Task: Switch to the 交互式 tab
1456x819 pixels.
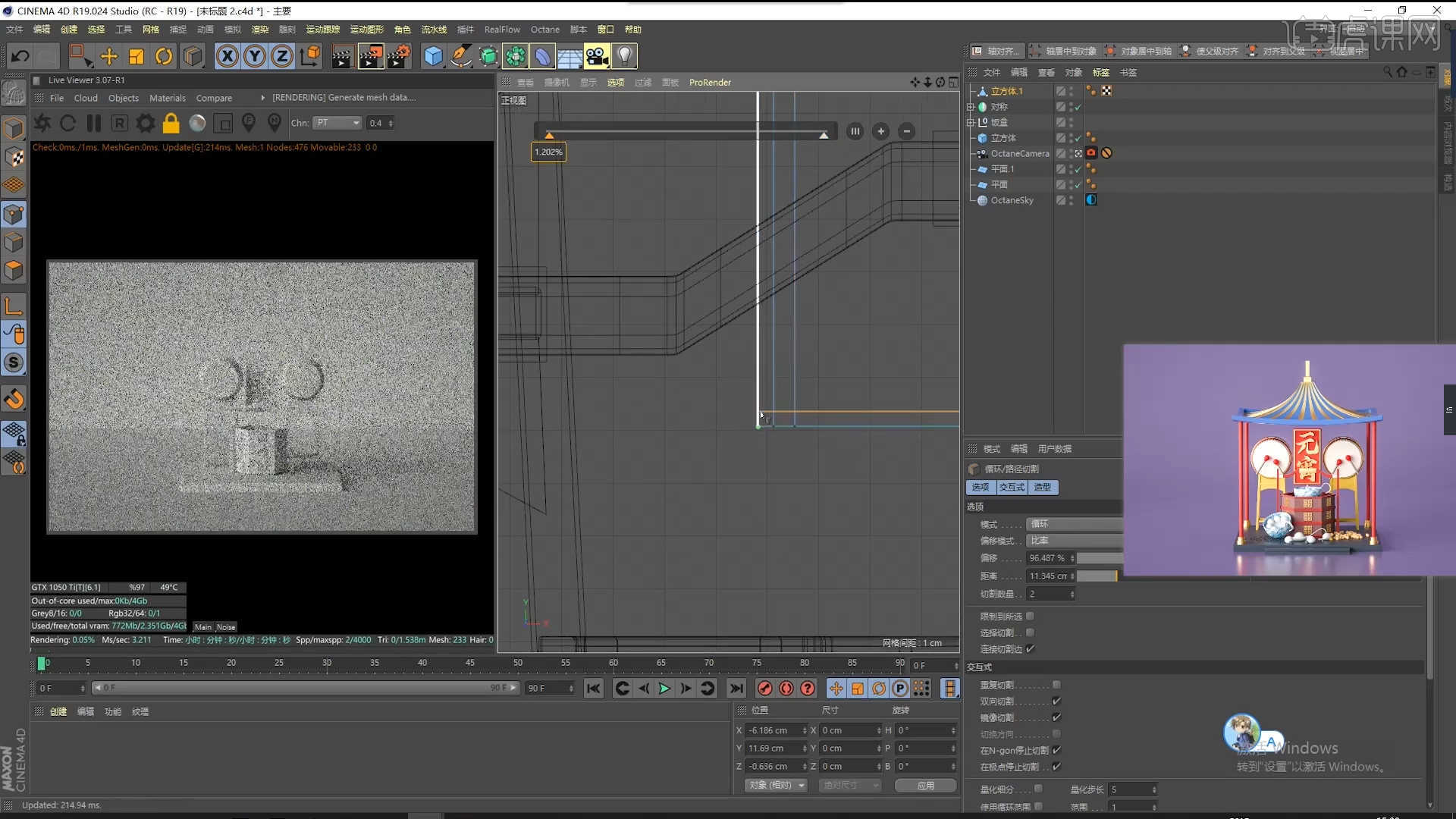Action: coord(1012,487)
